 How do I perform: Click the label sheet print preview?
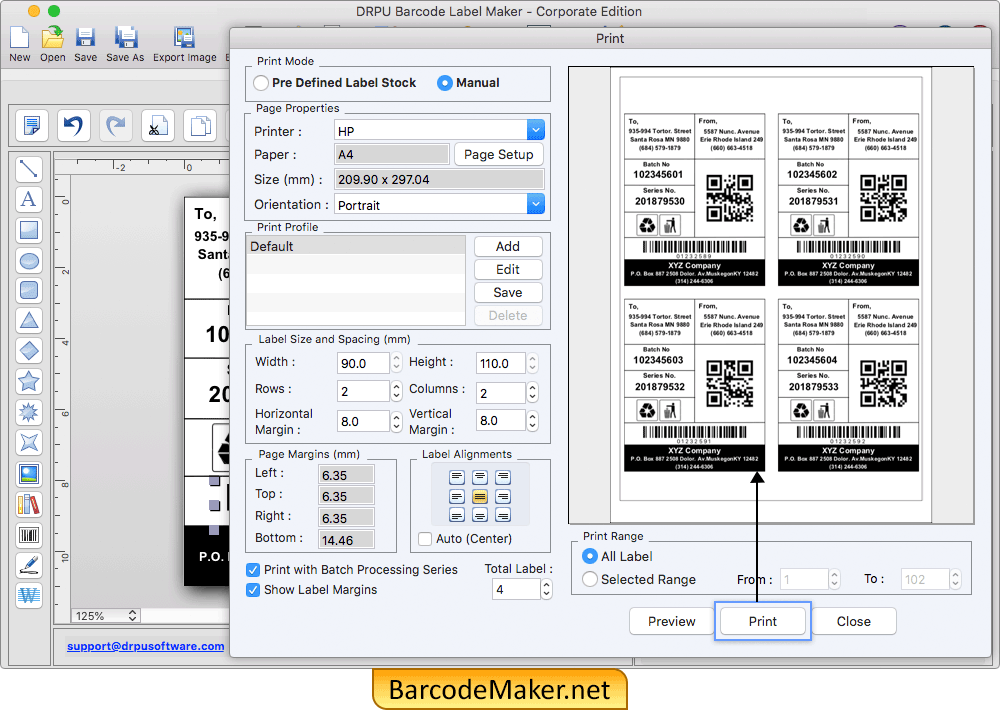coord(771,295)
